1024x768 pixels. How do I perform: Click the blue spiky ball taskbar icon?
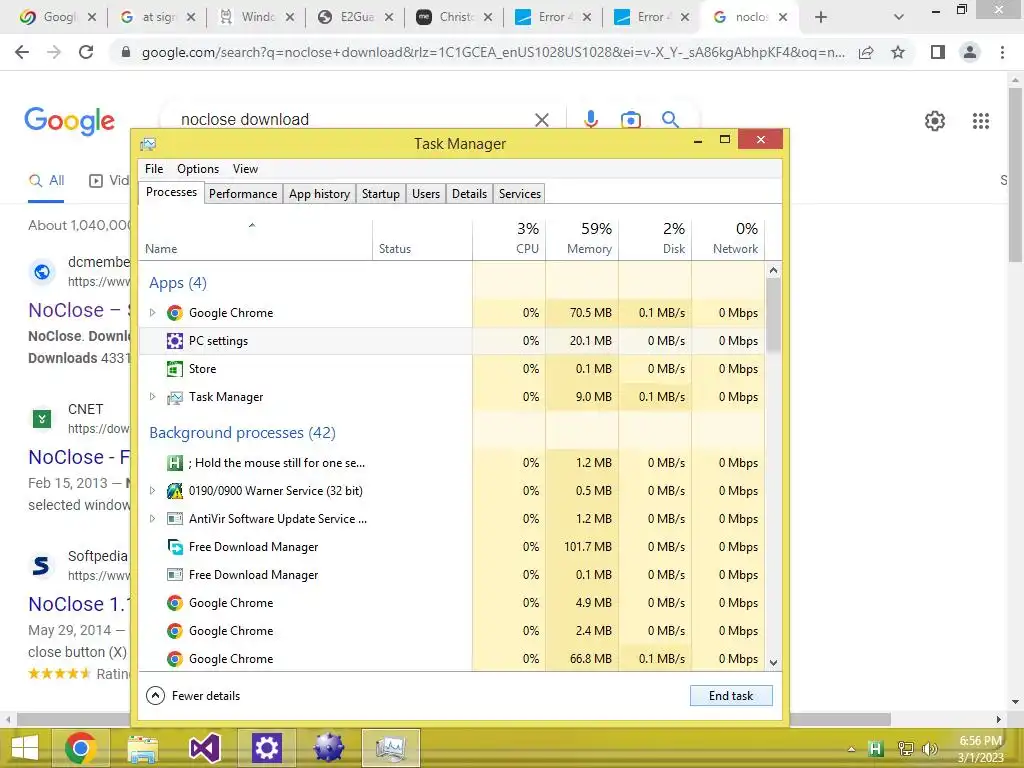click(328, 748)
